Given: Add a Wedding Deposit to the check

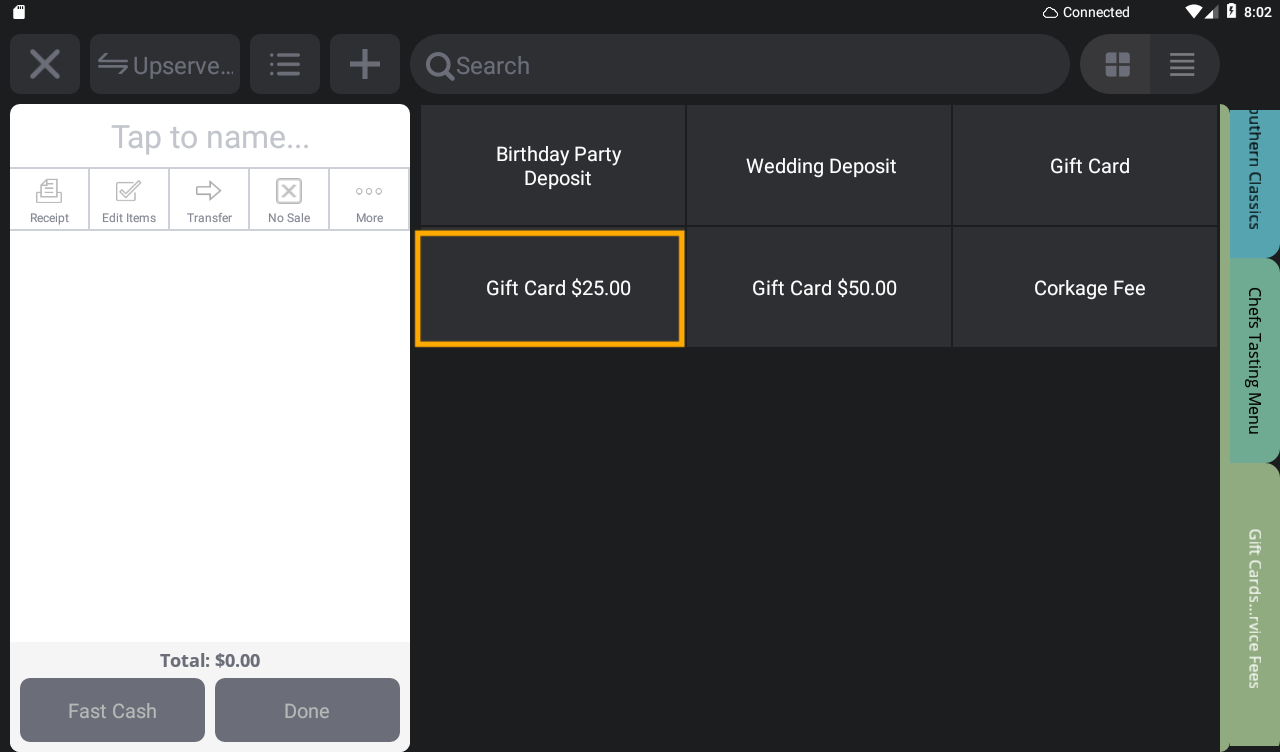Looking at the screenshot, I should coord(820,166).
